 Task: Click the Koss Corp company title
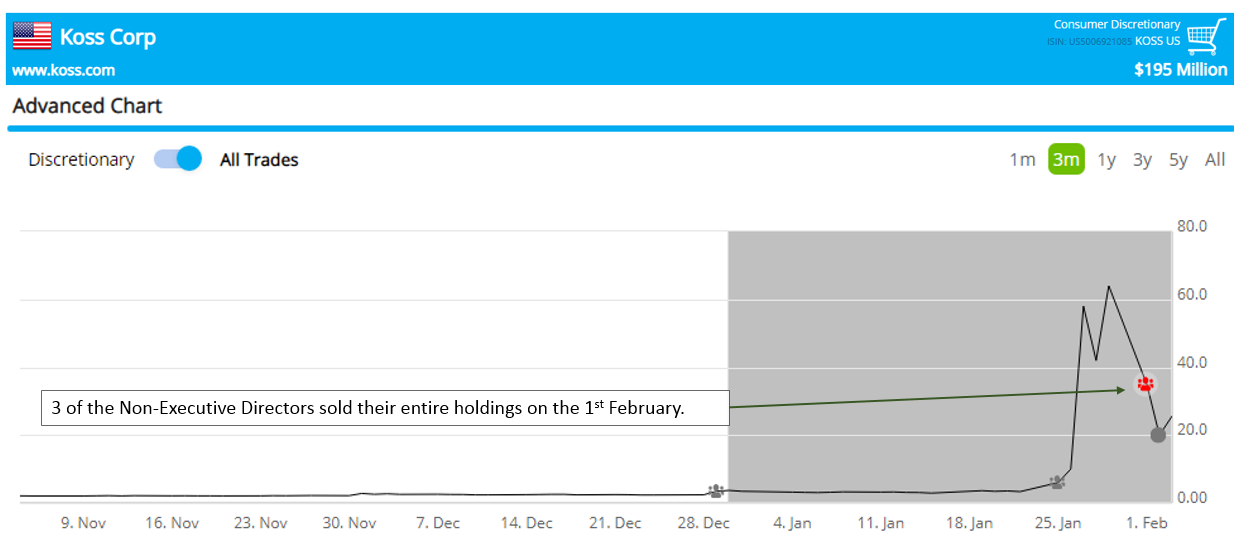[x=108, y=38]
